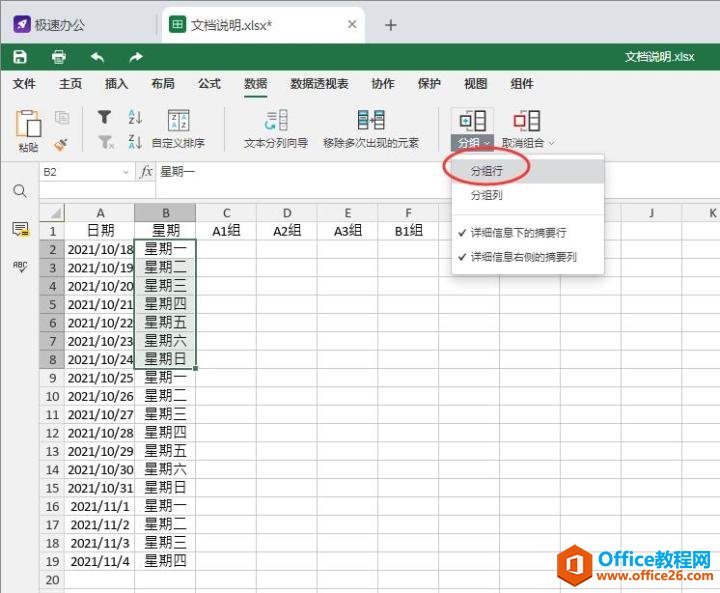This screenshot has width=720, height=593.
Task: Apply the Filter funnel icon
Action: pos(105,117)
